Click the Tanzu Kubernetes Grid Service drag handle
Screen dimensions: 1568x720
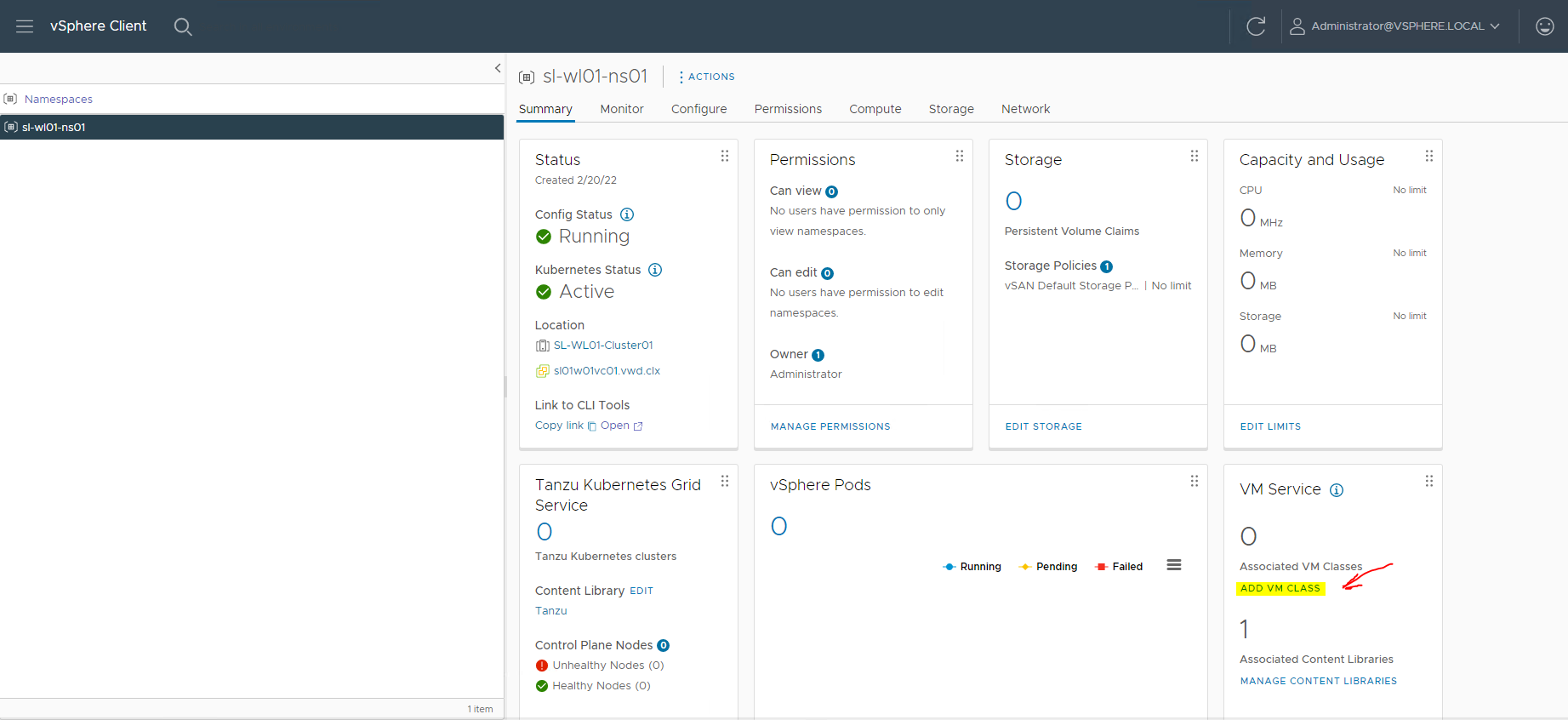click(725, 481)
